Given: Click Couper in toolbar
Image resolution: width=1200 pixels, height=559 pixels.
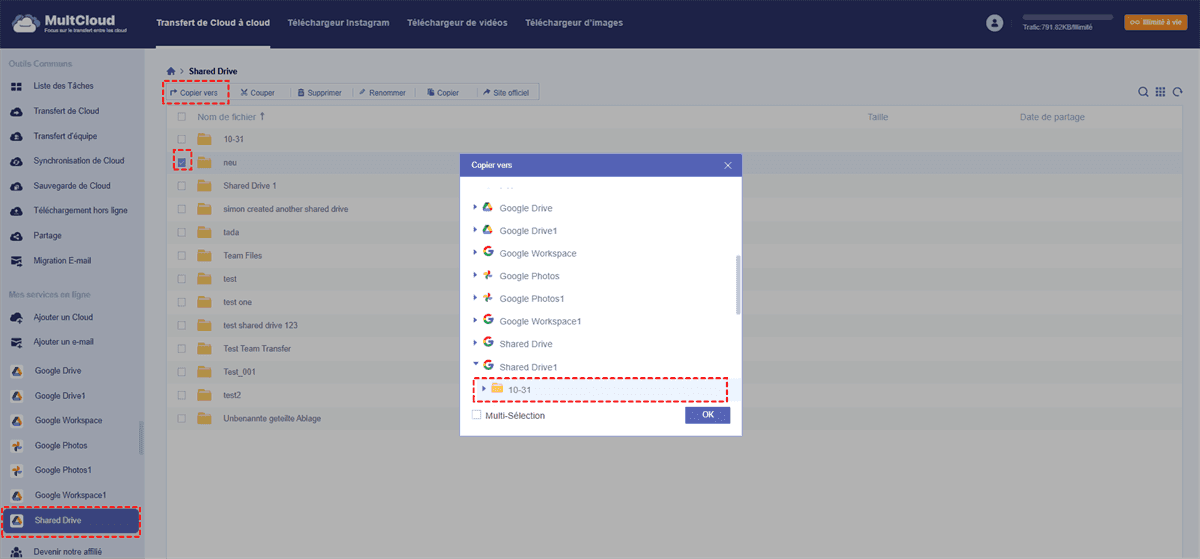Looking at the screenshot, I should coord(258,92).
